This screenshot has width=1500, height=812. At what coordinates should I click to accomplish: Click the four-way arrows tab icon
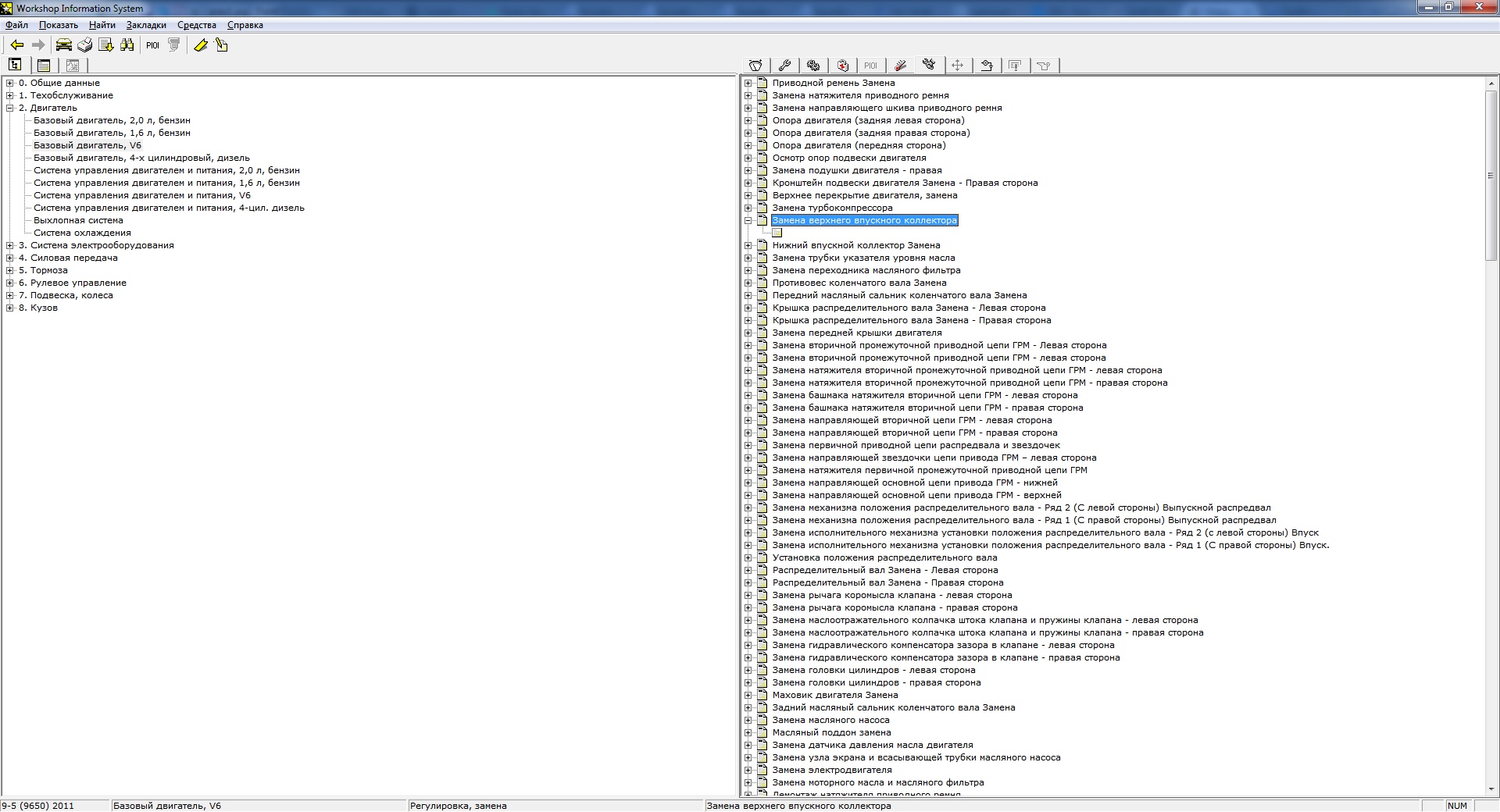coord(958,66)
